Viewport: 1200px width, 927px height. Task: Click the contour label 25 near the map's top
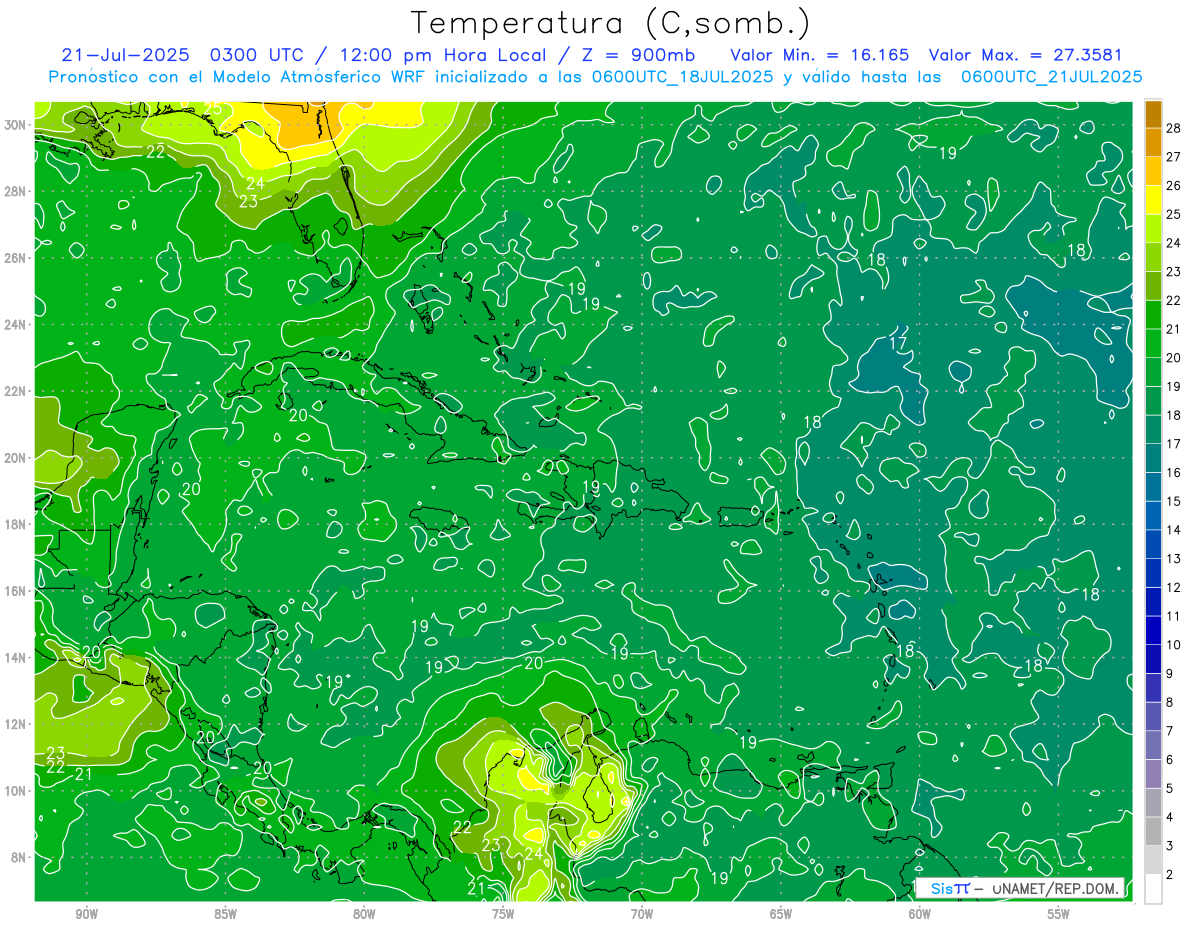coord(213,108)
